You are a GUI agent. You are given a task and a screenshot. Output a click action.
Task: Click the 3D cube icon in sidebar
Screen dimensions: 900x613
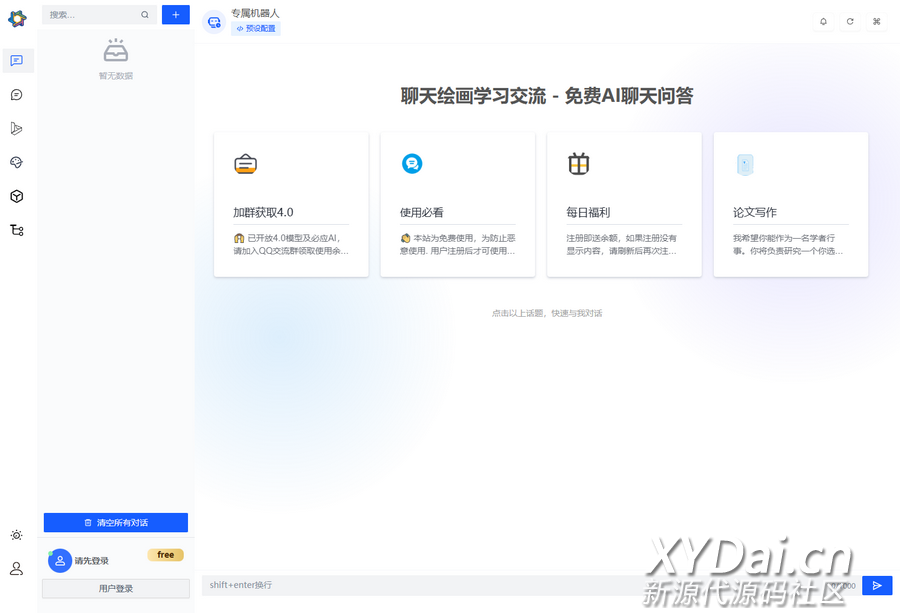(17, 196)
